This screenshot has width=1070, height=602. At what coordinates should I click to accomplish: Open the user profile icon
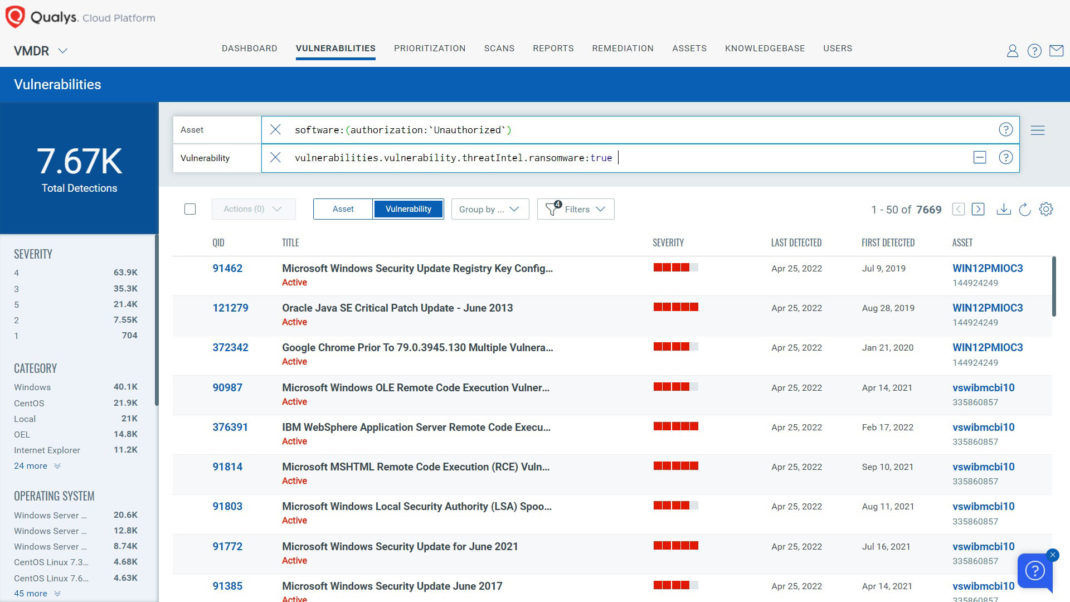tap(1012, 51)
